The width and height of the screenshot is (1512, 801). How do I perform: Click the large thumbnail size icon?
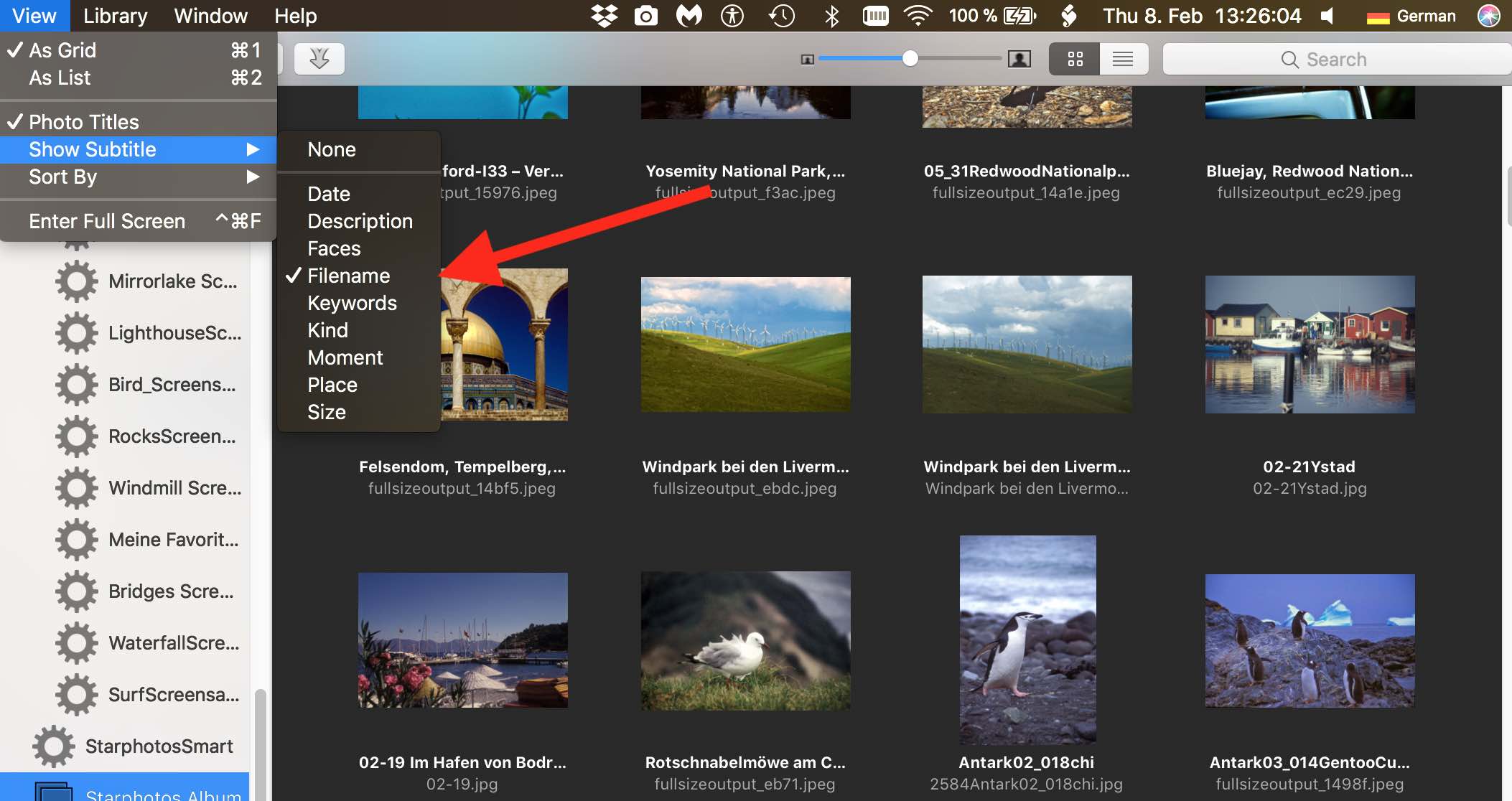[x=1019, y=59]
